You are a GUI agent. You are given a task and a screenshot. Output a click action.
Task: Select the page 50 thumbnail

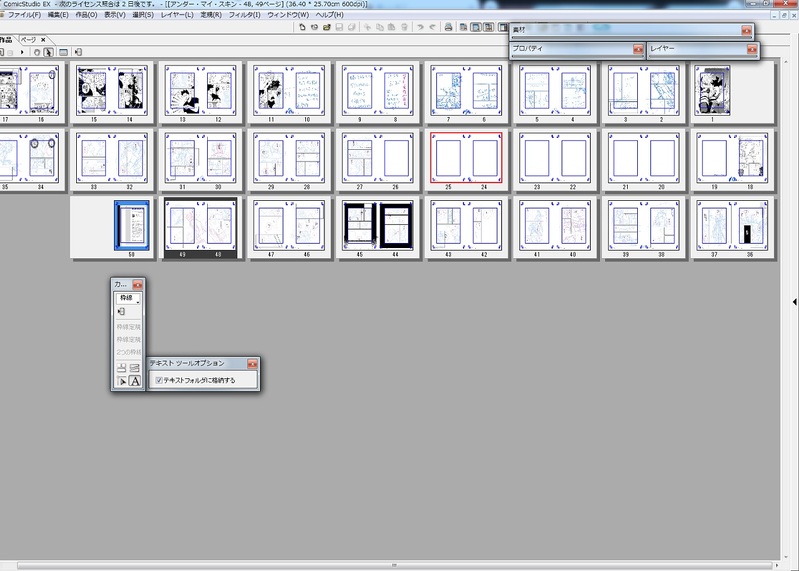(132, 226)
